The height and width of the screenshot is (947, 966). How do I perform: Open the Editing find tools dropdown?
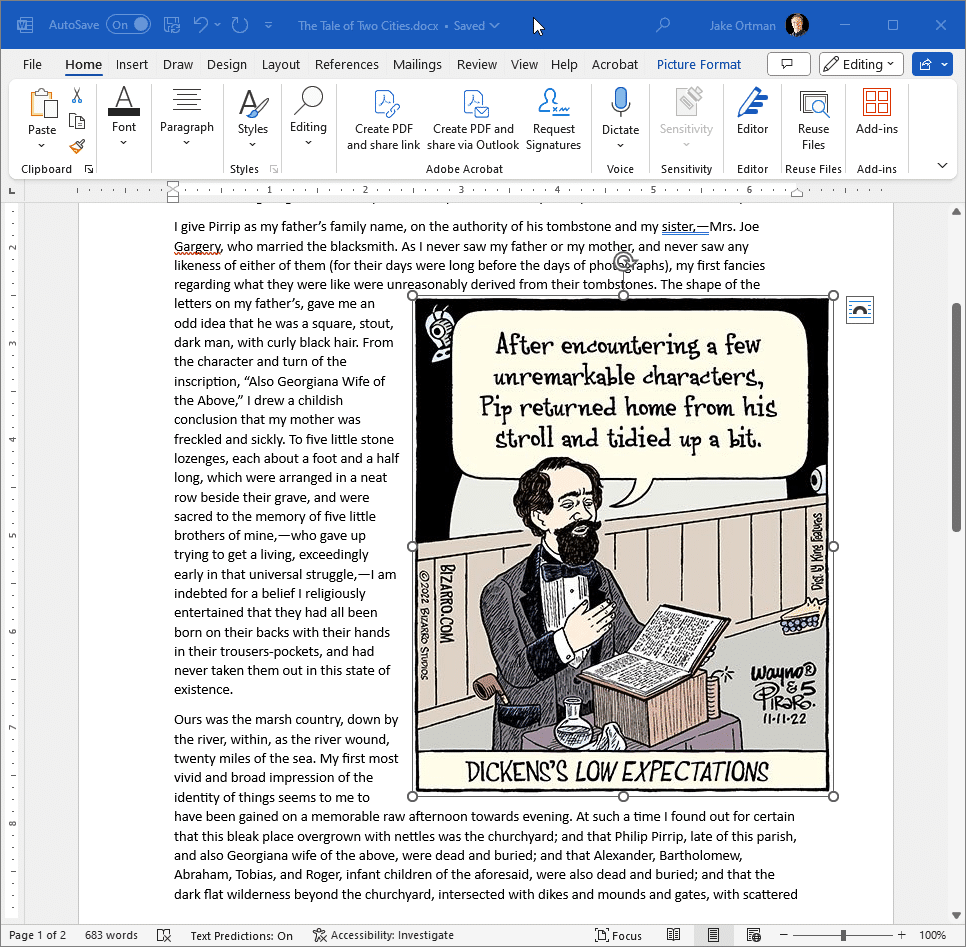click(x=308, y=118)
